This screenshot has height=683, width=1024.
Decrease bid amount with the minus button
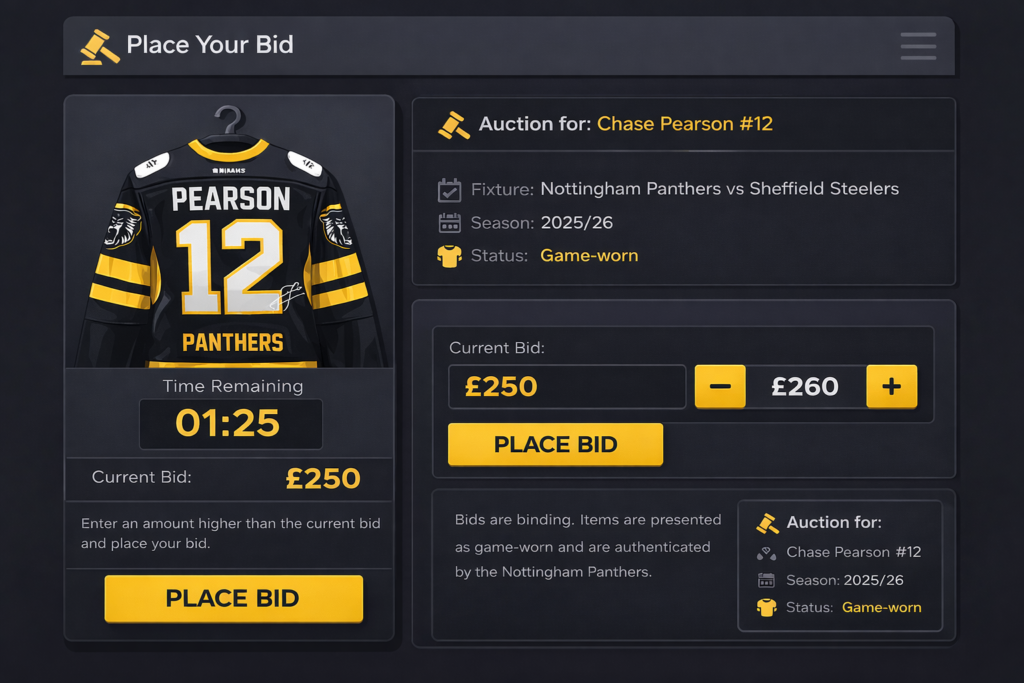click(x=720, y=386)
